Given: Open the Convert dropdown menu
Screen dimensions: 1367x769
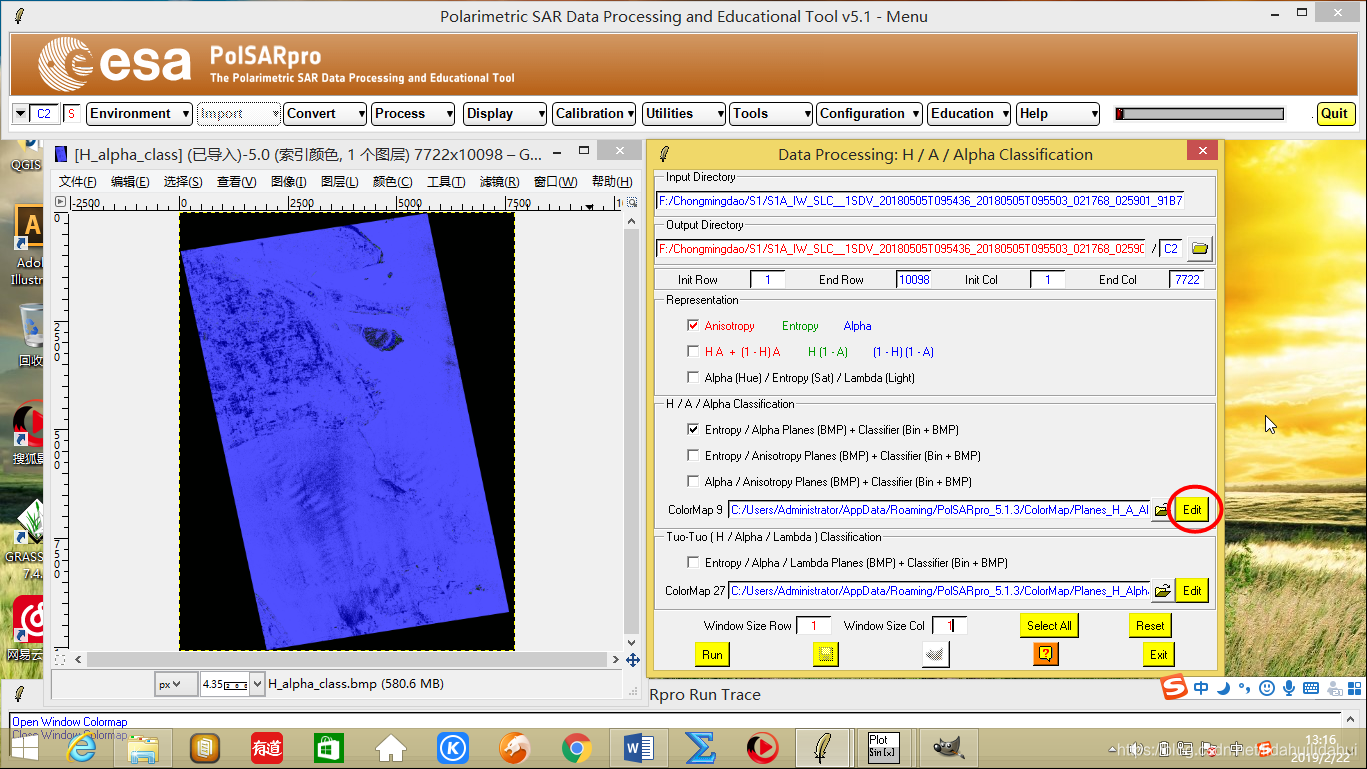Looking at the screenshot, I should point(325,114).
